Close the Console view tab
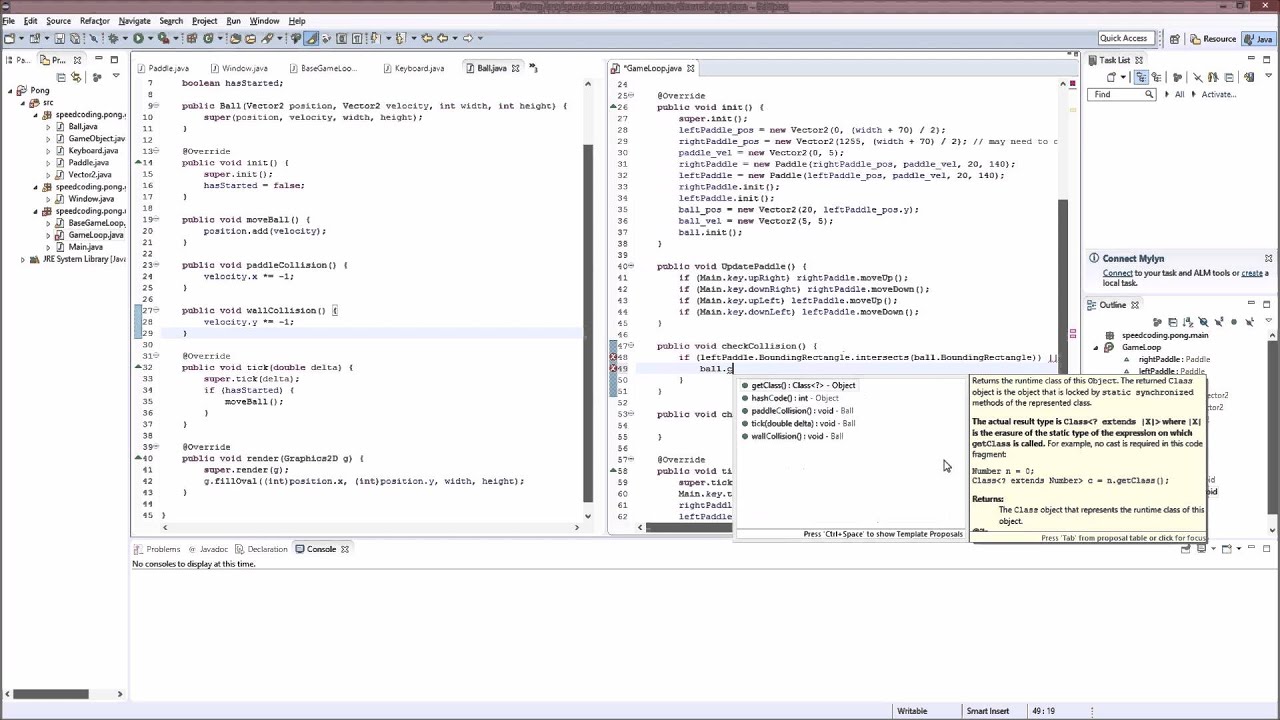The width and height of the screenshot is (1280, 720). [x=345, y=549]
